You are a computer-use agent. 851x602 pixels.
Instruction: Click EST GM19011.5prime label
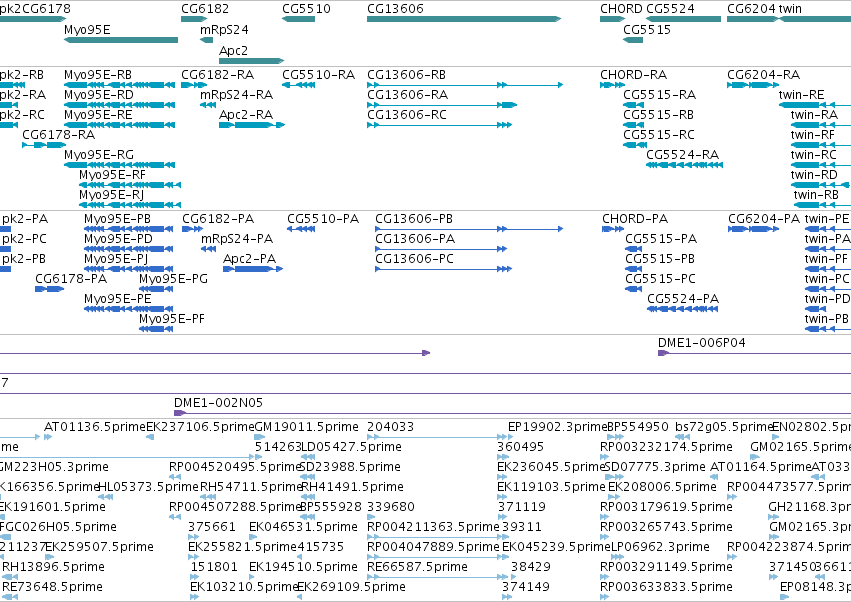[306, 427]
